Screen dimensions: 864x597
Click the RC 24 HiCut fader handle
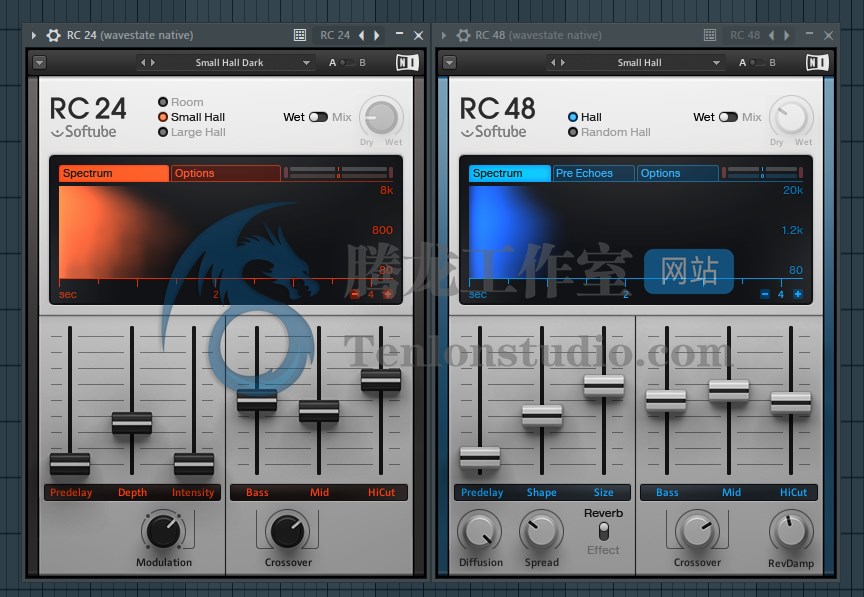point(381,380)
